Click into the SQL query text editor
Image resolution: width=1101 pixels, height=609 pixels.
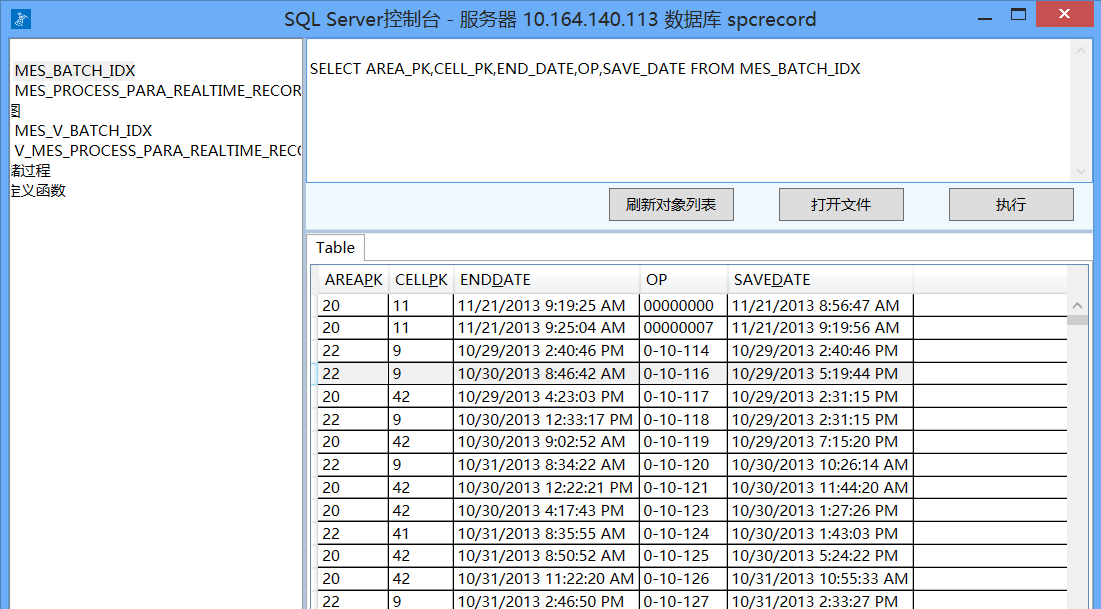click(688, 110)
